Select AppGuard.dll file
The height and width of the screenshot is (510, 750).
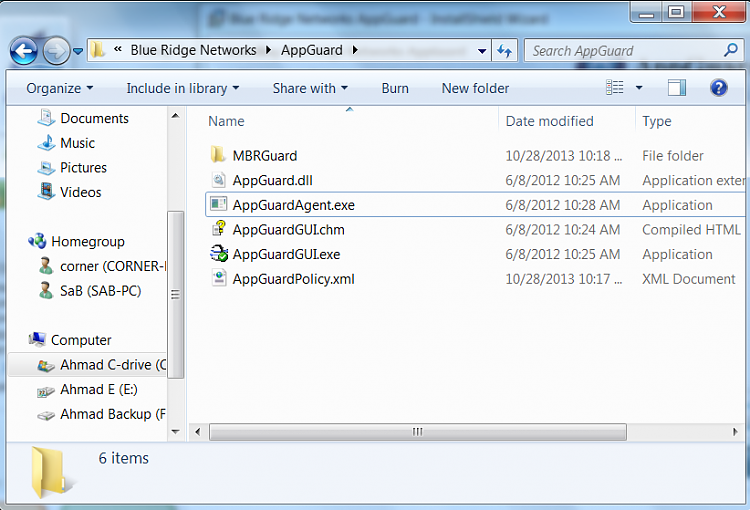point(272,180)
